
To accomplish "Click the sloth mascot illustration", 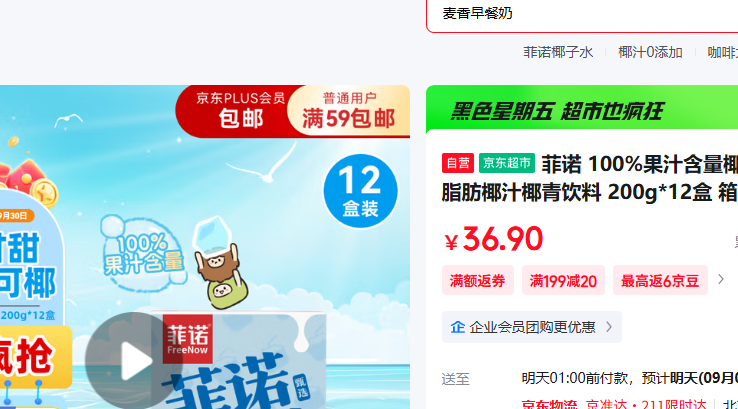I will [221, 275].
